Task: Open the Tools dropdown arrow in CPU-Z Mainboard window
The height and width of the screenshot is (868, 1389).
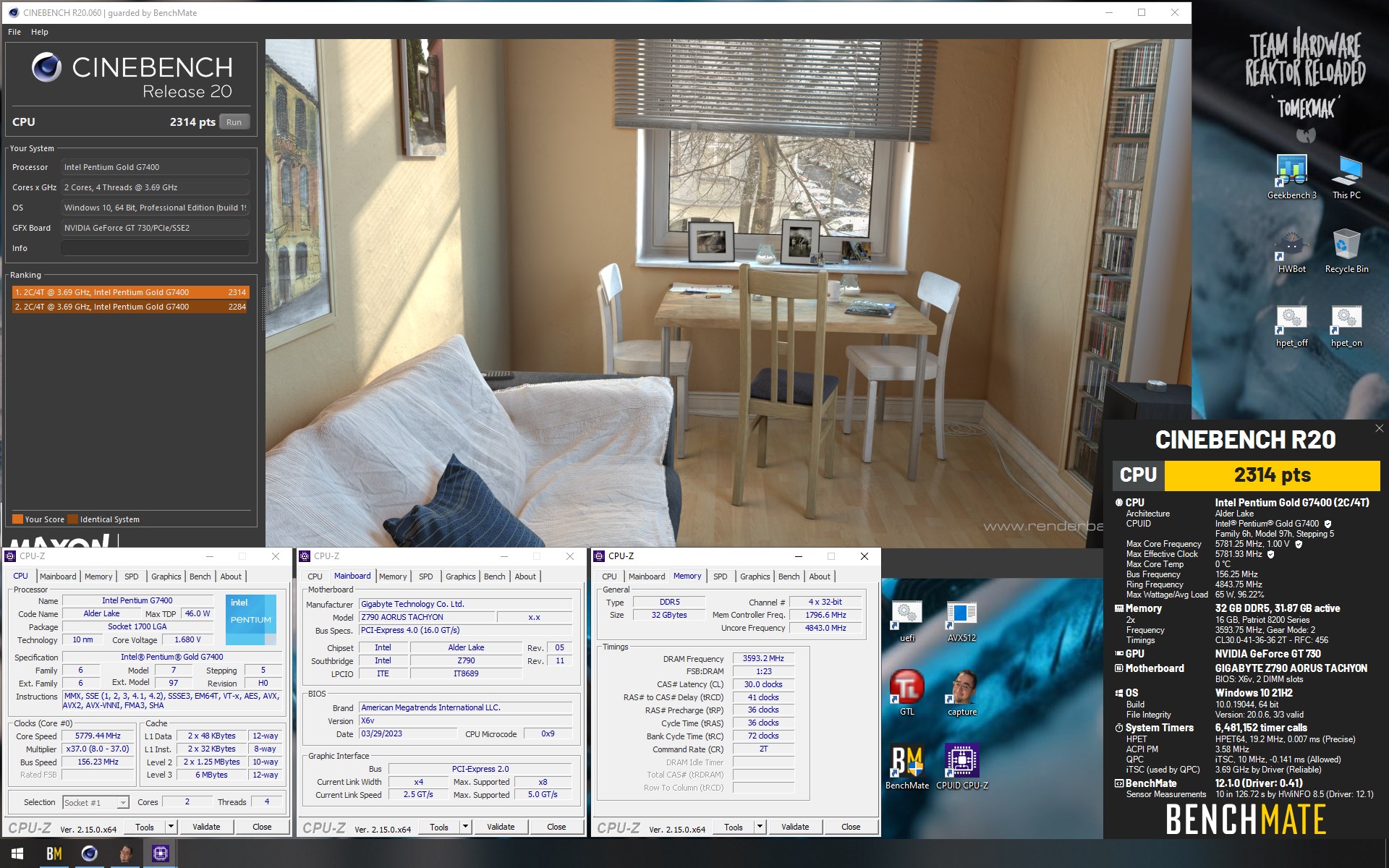Action: coord(466,827)
